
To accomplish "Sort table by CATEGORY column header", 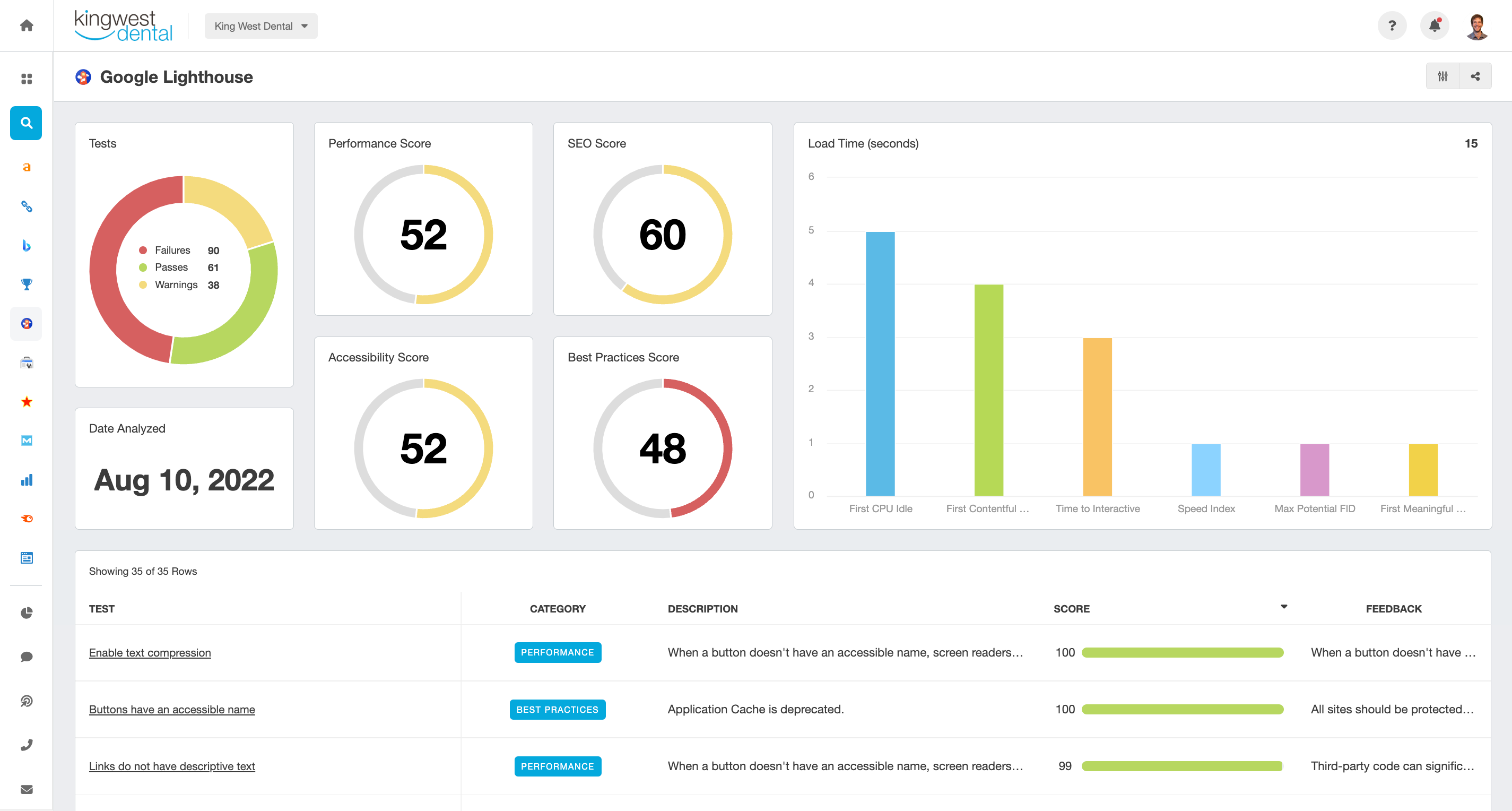I will tap(557, 608).
